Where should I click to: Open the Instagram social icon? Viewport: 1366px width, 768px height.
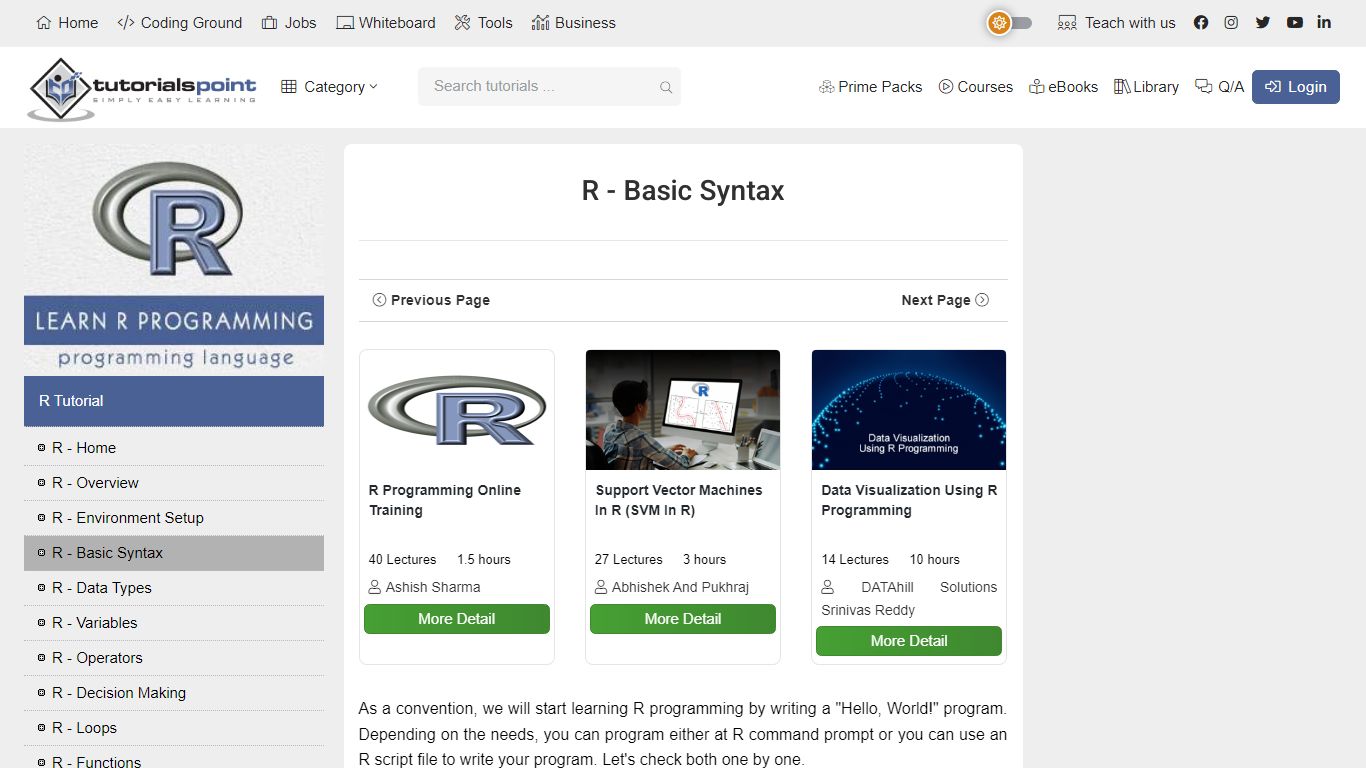[1231, 22]
